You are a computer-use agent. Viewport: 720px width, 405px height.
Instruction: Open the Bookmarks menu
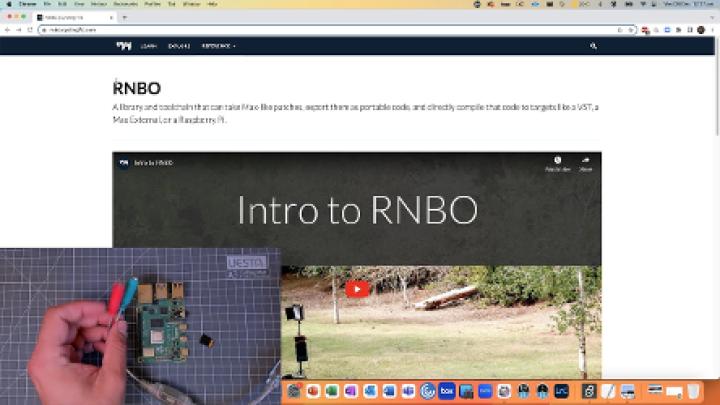(125, 4)
